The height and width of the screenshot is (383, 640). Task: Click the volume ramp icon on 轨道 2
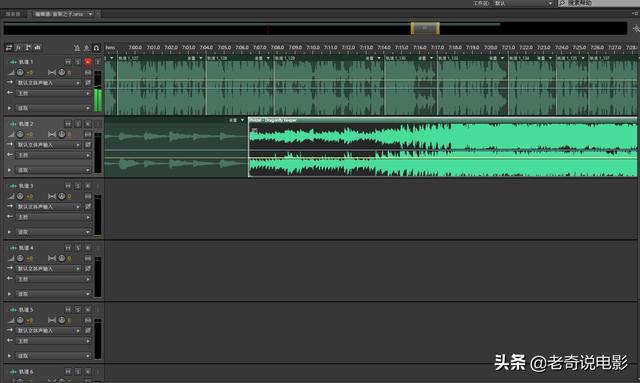click(x=11, y=134)
